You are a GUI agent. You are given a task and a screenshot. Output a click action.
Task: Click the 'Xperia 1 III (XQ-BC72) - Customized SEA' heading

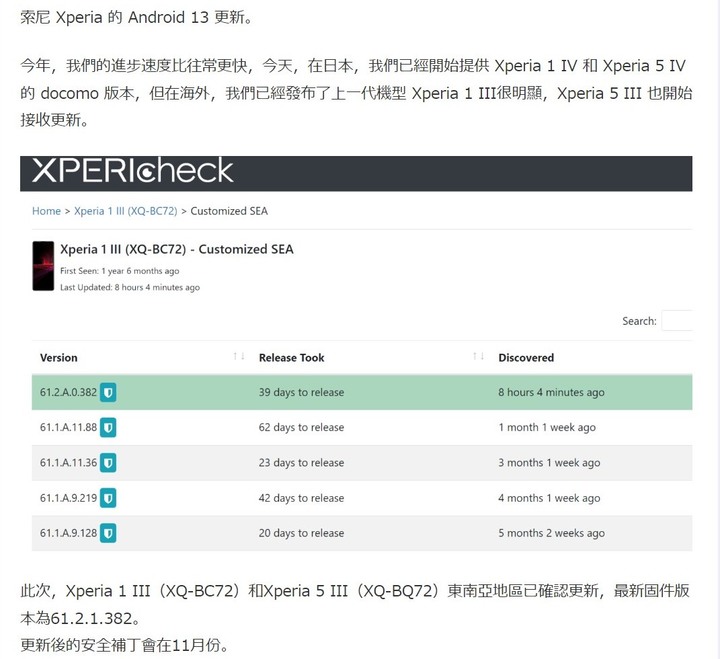coord(177,249)
